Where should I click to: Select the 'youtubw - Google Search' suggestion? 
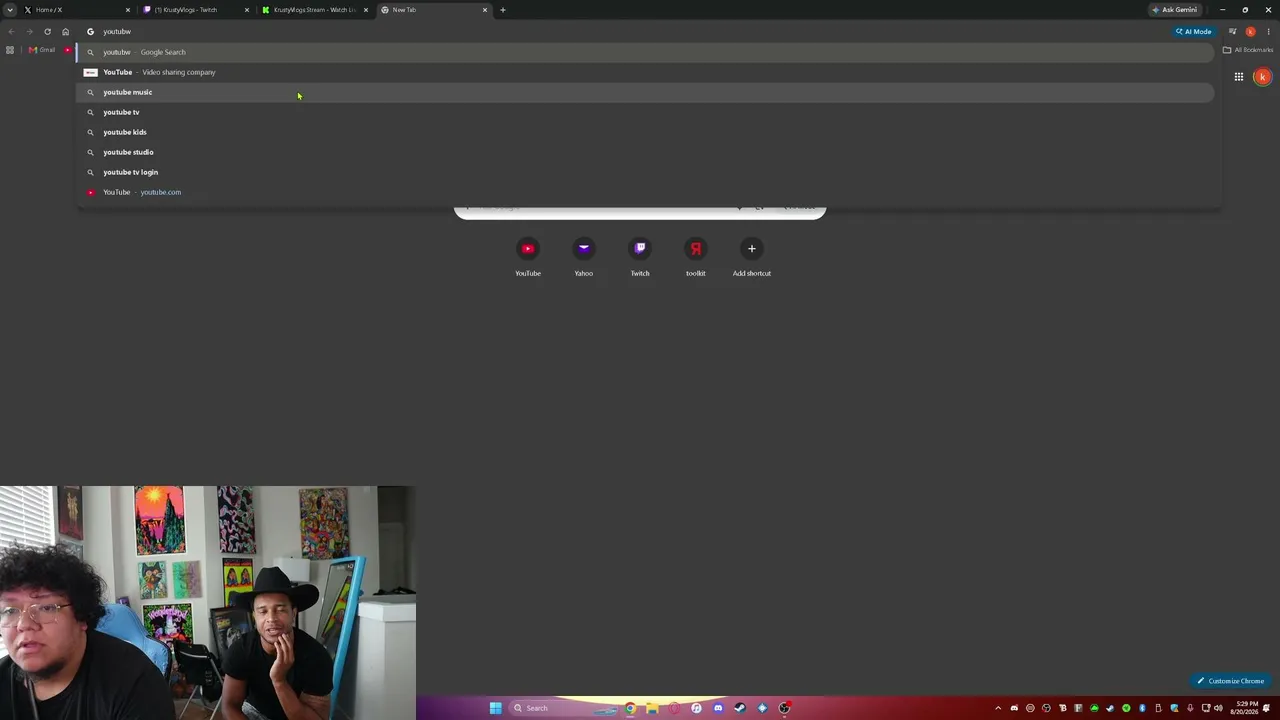pyautogui.click(x=646, y=52)
